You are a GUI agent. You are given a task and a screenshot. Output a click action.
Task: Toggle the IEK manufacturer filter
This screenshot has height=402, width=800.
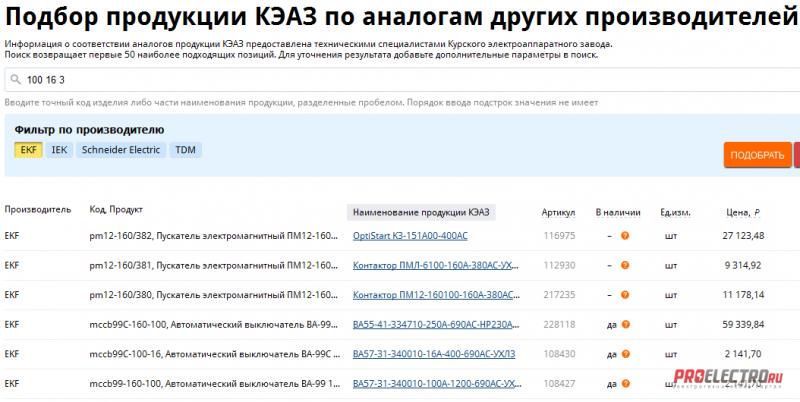[59, 150]
